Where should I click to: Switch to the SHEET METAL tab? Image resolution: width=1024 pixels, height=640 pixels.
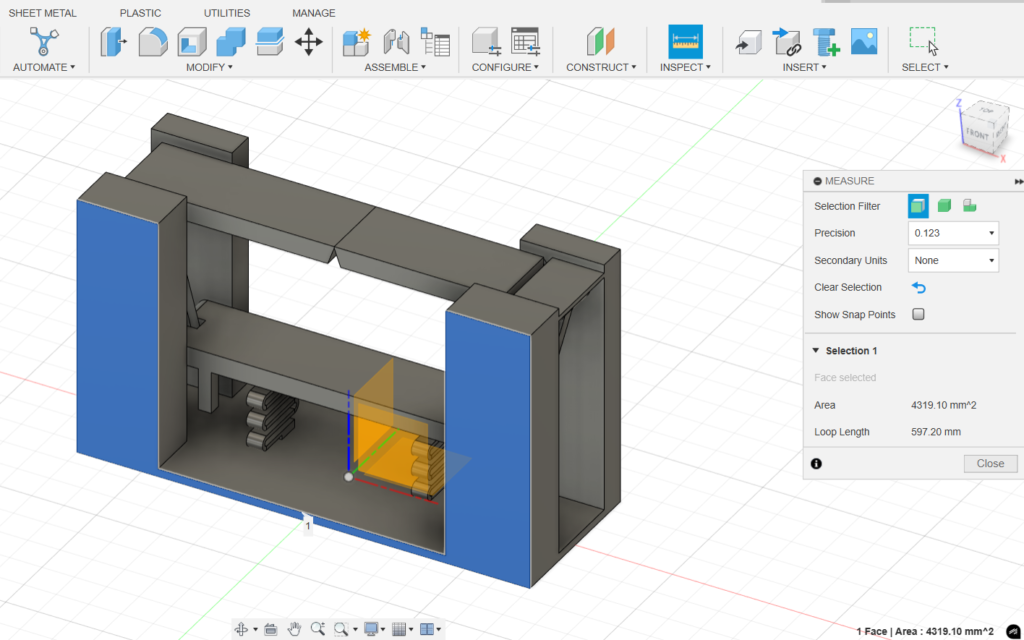42,13
